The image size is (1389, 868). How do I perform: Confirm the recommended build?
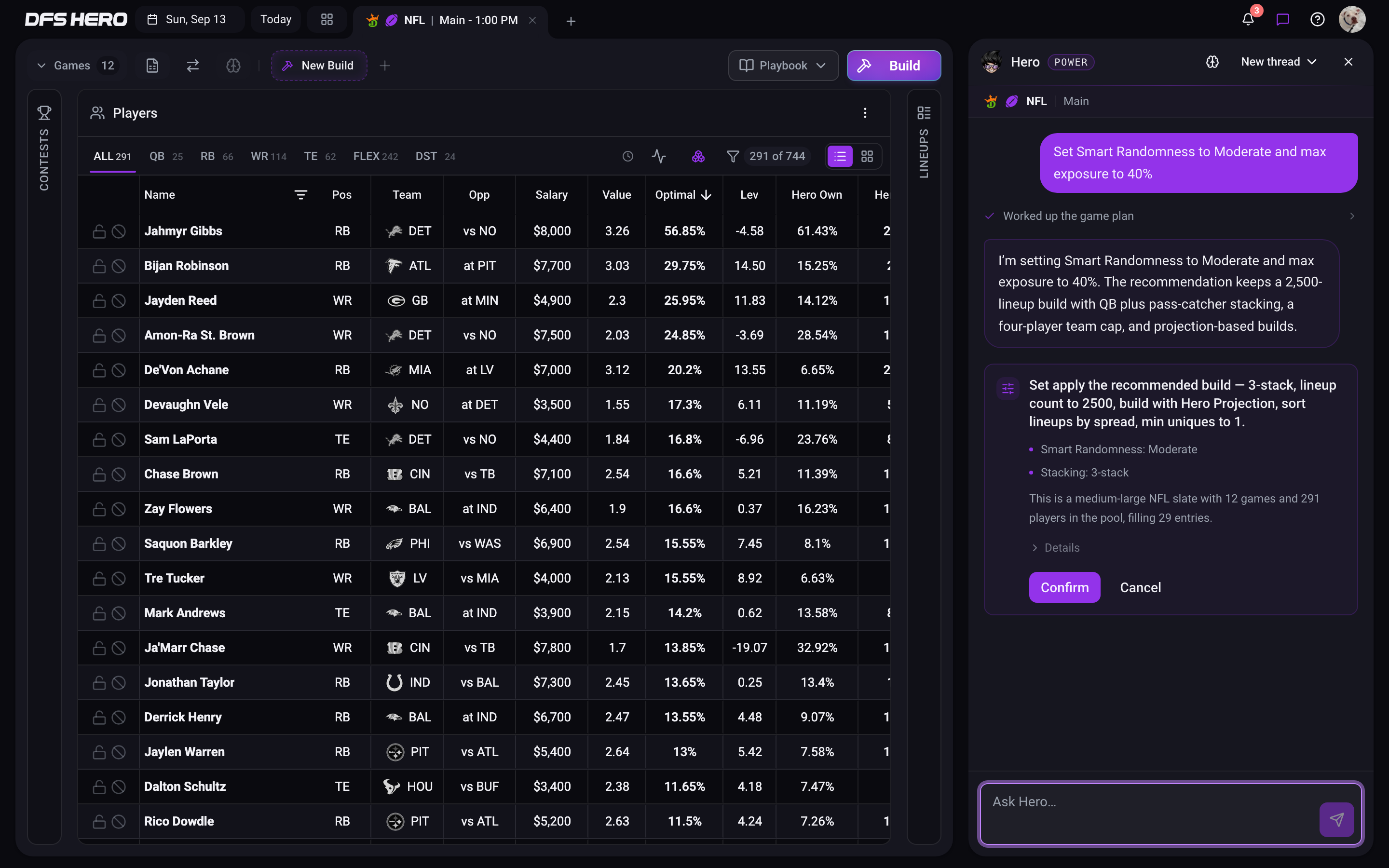tap(1064, 587)
